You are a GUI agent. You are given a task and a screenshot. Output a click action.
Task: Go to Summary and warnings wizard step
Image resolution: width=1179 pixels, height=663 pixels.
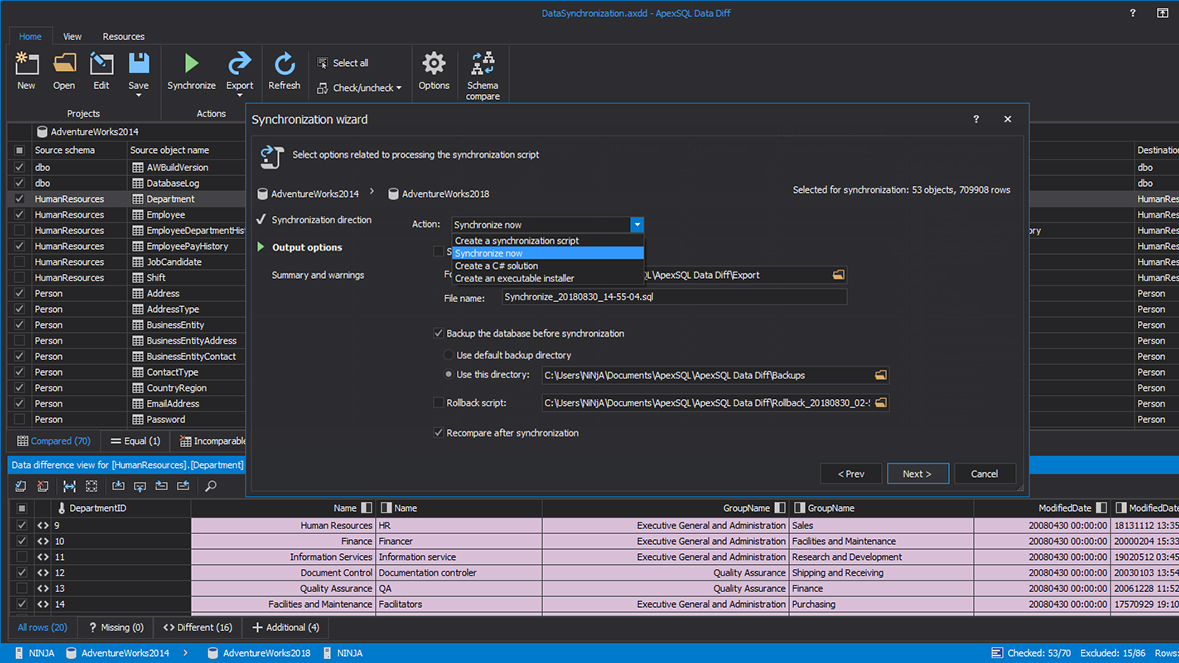tap(317, 275)
